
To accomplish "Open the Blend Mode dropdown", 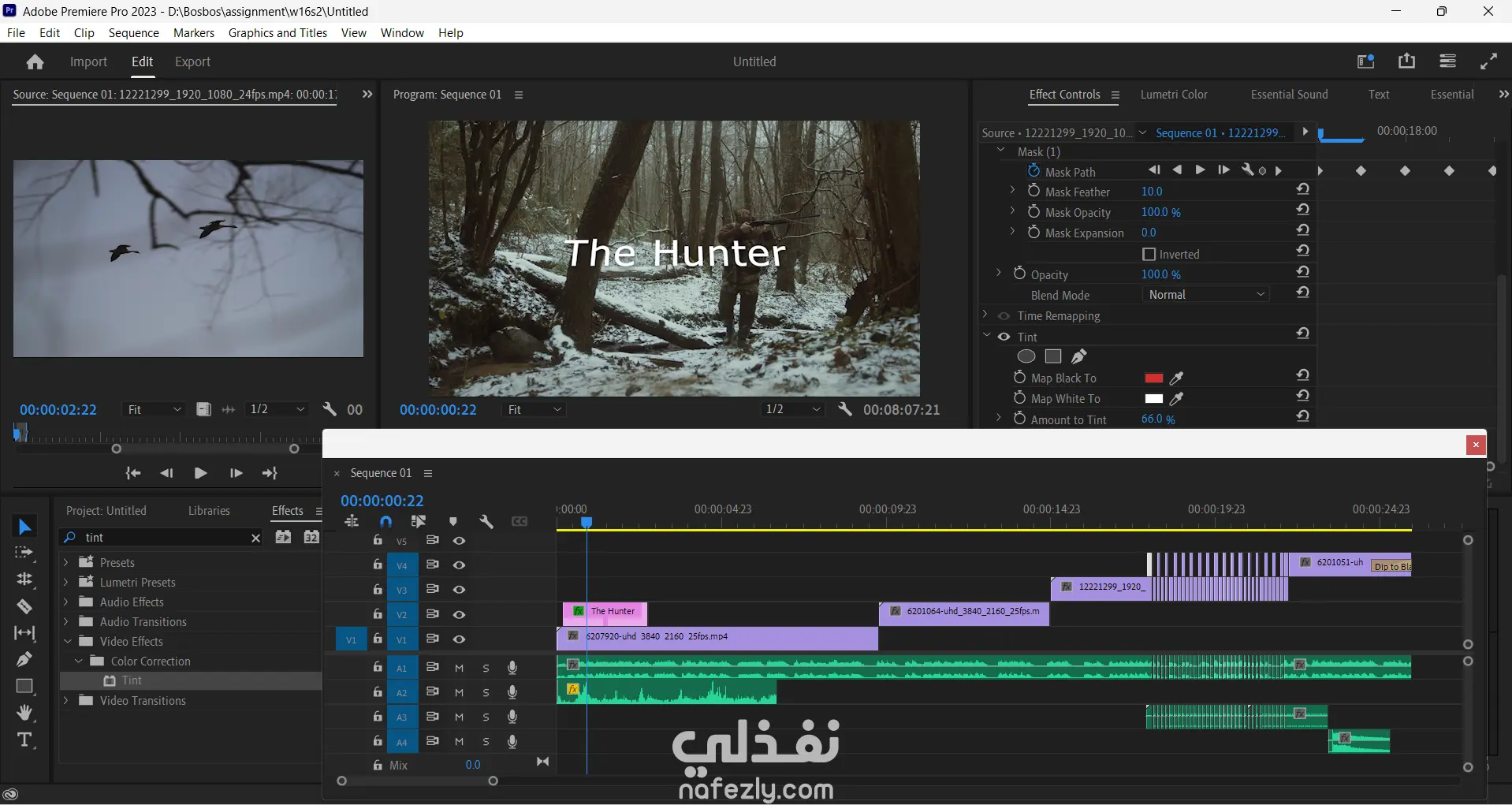I will click(1206, 295).
